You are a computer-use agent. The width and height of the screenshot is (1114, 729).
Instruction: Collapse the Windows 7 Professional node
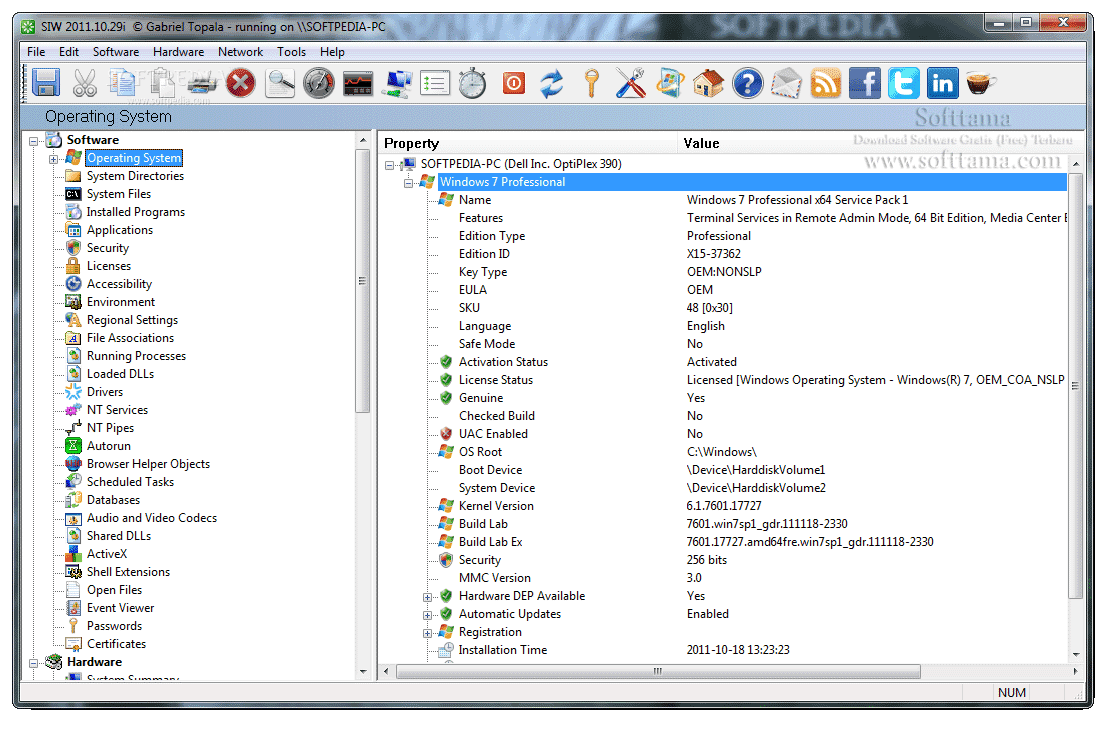click(x=407, y=181)
